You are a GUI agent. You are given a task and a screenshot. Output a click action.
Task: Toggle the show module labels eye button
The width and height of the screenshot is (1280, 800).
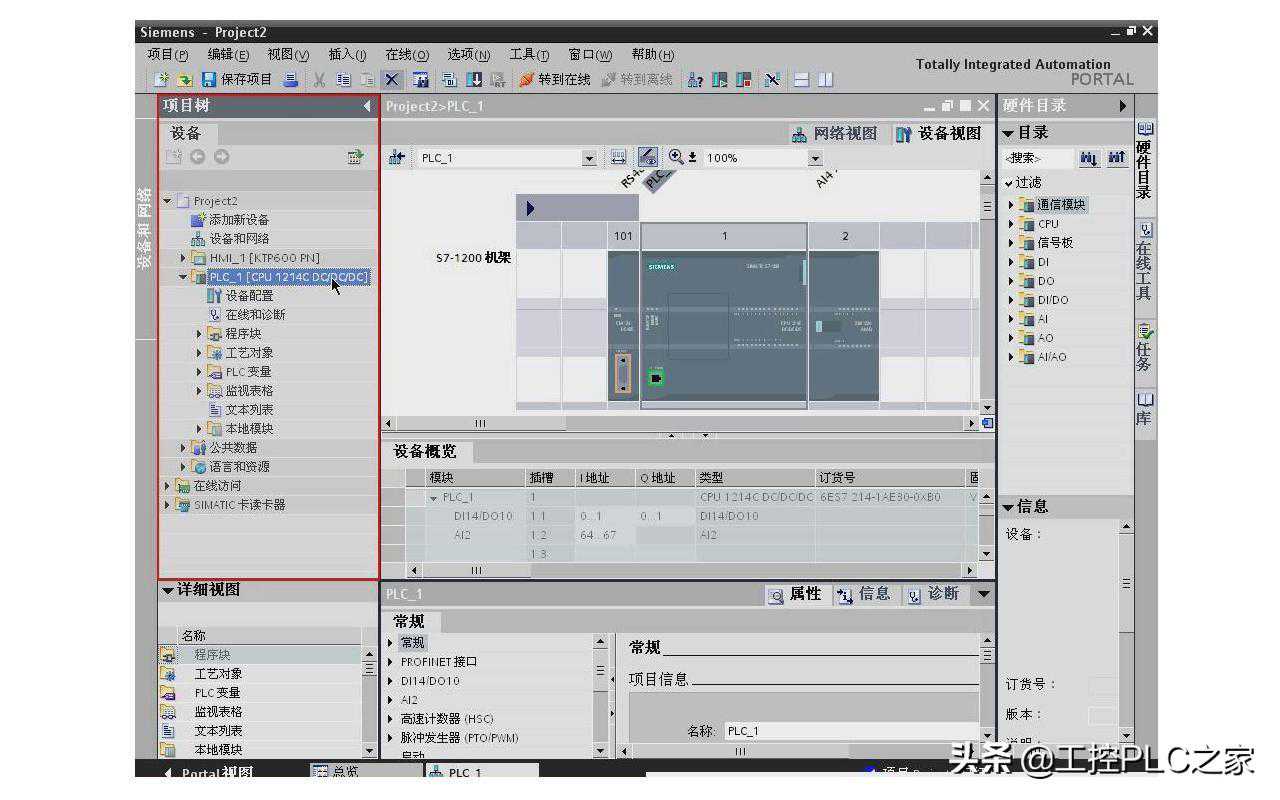coord(648,157)
